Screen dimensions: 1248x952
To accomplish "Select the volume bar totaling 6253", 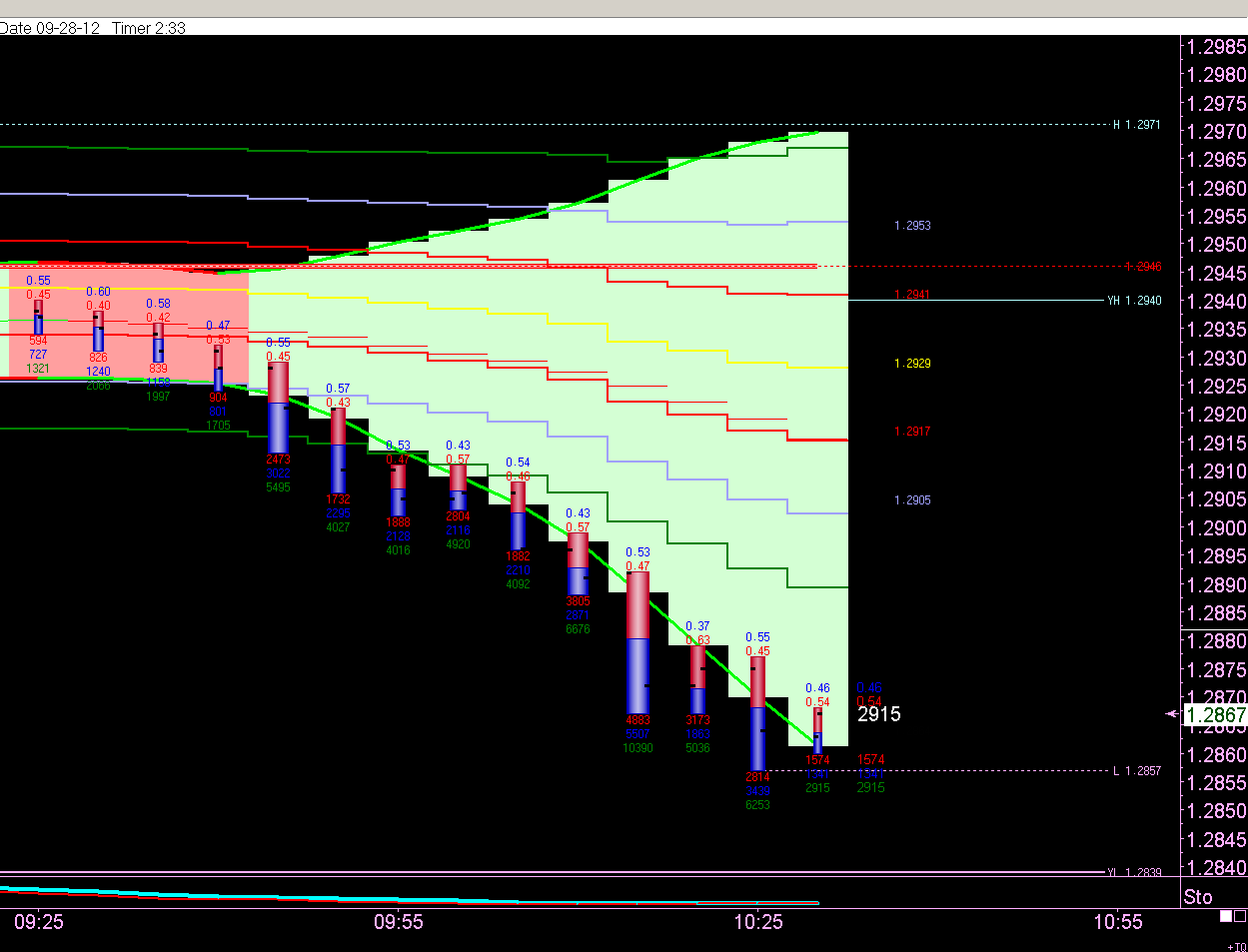I will tap(757, 713).
